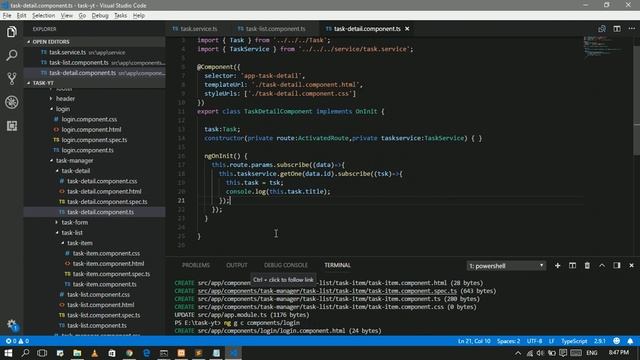Click the Ln 21, Col 10 status item

click(x=474, y=341)
